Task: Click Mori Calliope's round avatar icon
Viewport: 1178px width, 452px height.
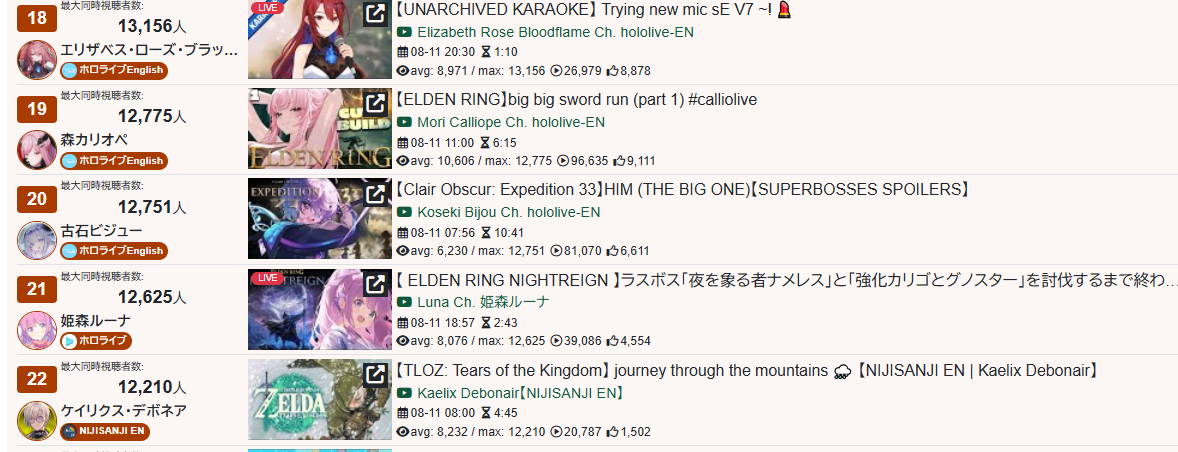Action: (37, 149)
